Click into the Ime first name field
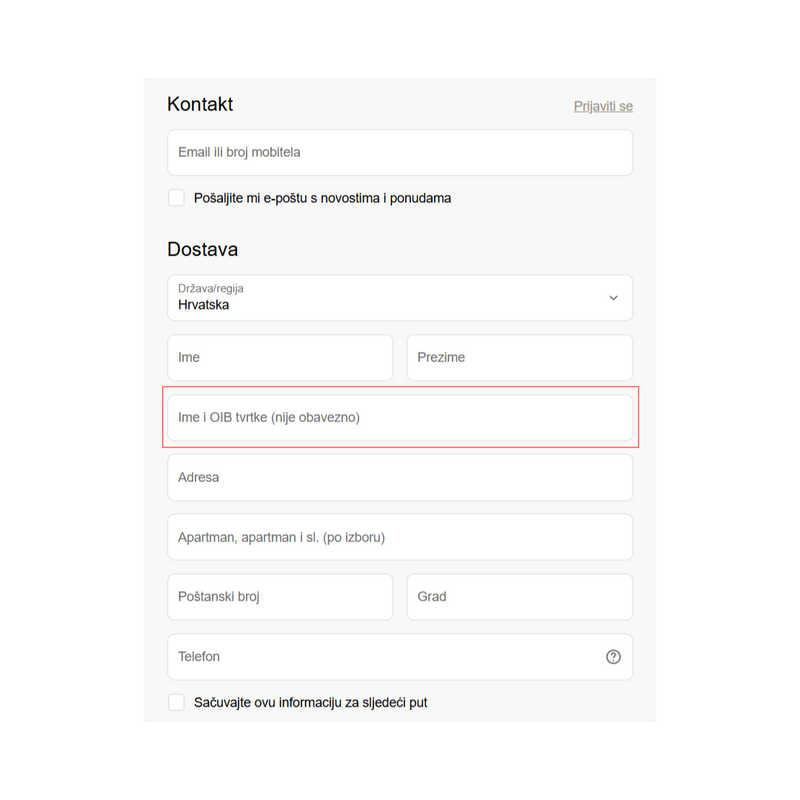Screen dimensions: 800x800 pos(280,358)
